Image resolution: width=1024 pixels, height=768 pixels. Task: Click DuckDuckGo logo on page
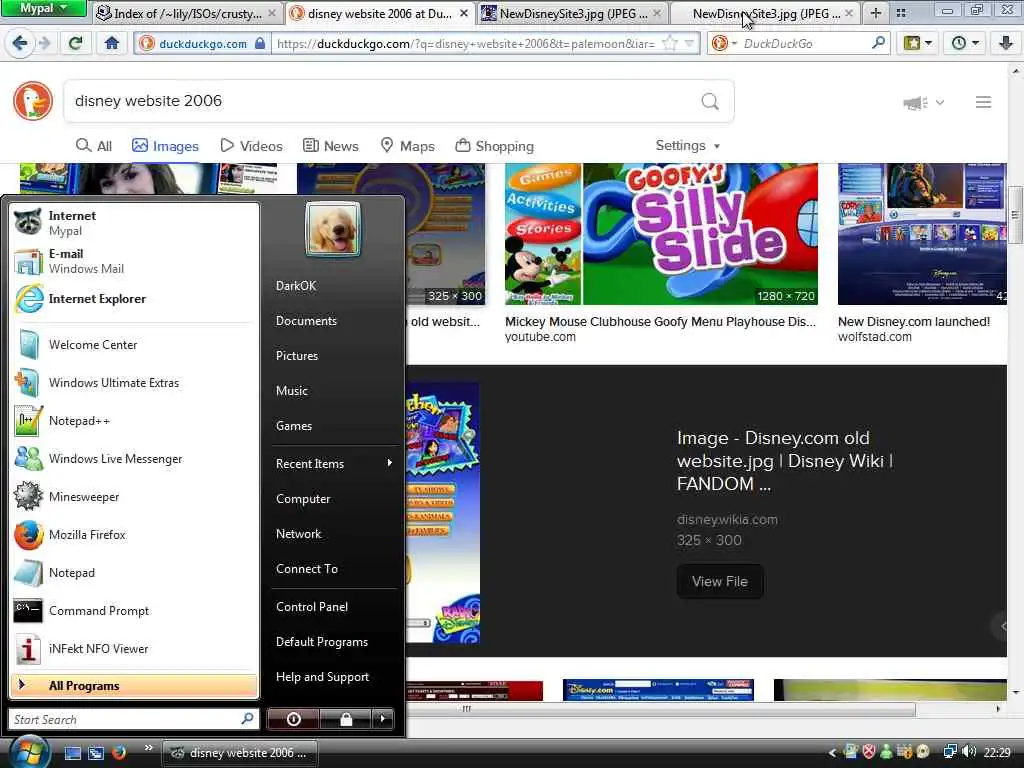tap(33, 101)
